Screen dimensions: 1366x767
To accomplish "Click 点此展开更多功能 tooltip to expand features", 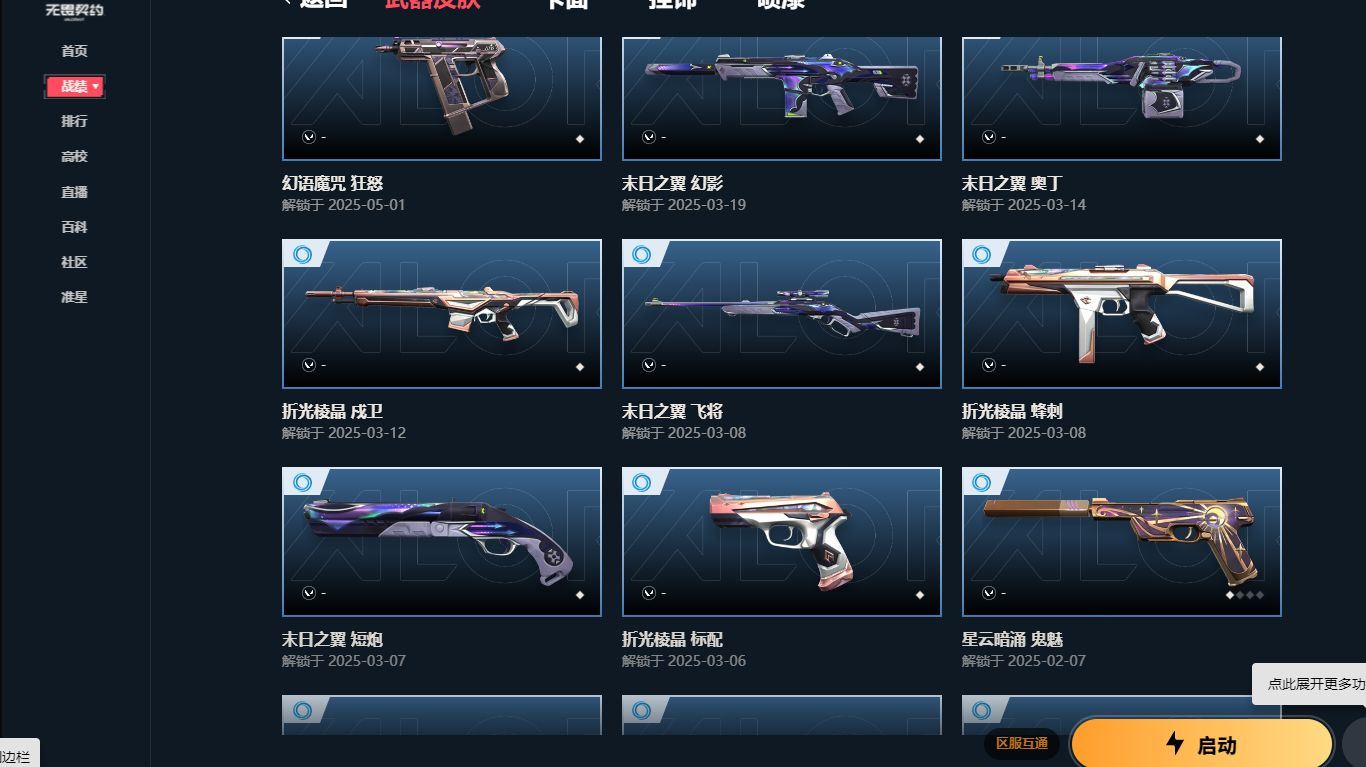I will (x=1310, y=684).
